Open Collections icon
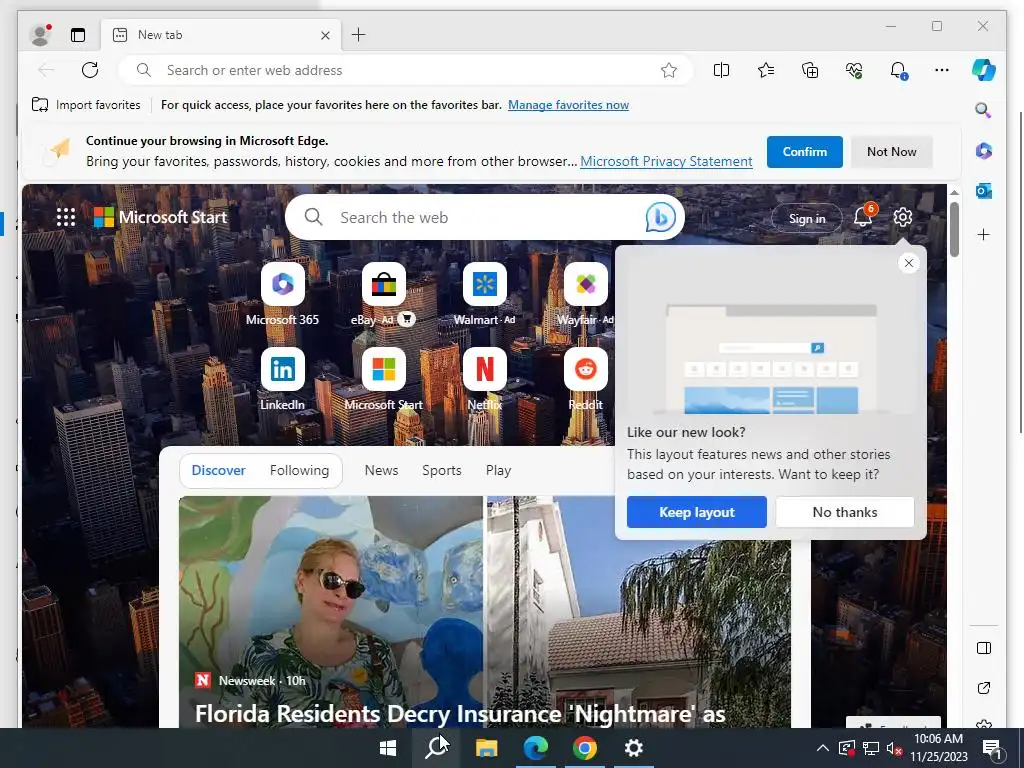Screen dimensions: 1024x768 (810, 70)
